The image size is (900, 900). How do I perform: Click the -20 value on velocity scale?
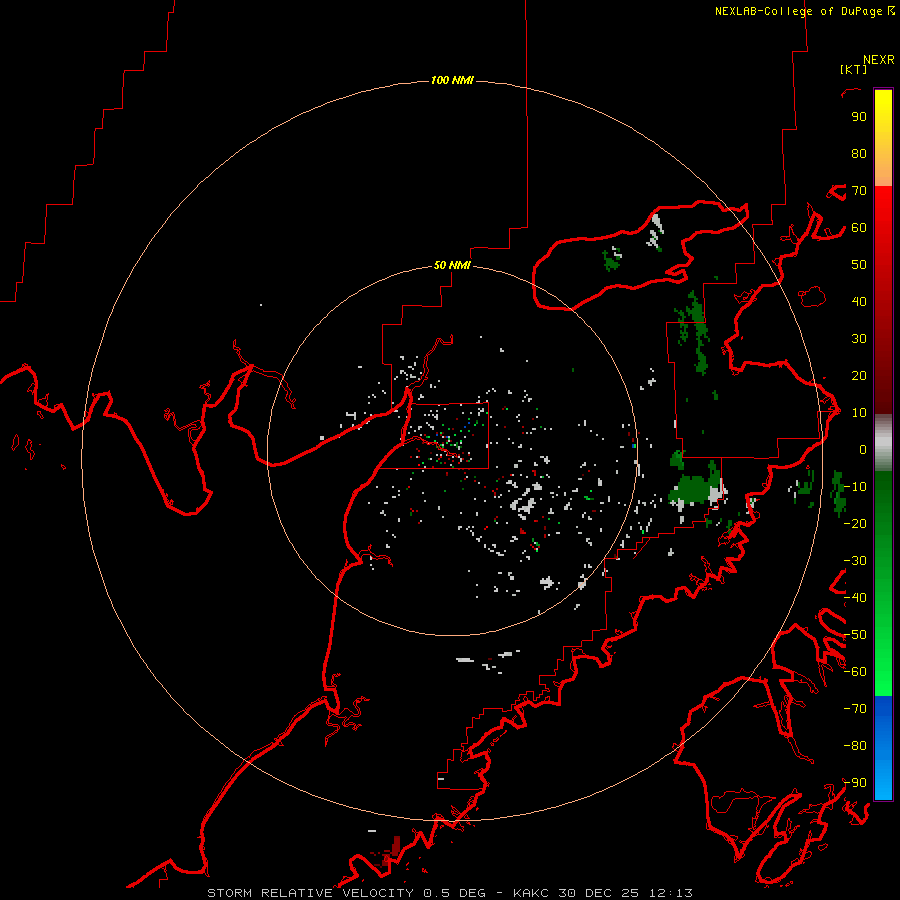(855, 524)
